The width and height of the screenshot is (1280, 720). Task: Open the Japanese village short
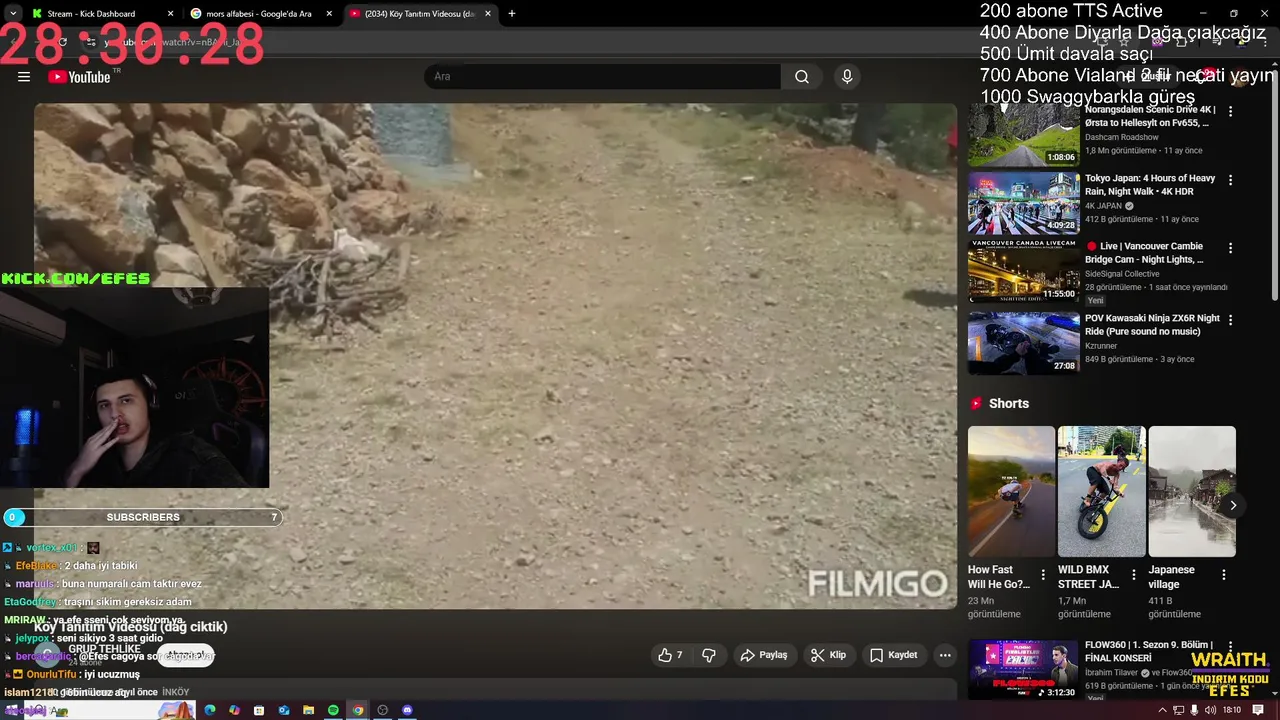click(1192, 491)
